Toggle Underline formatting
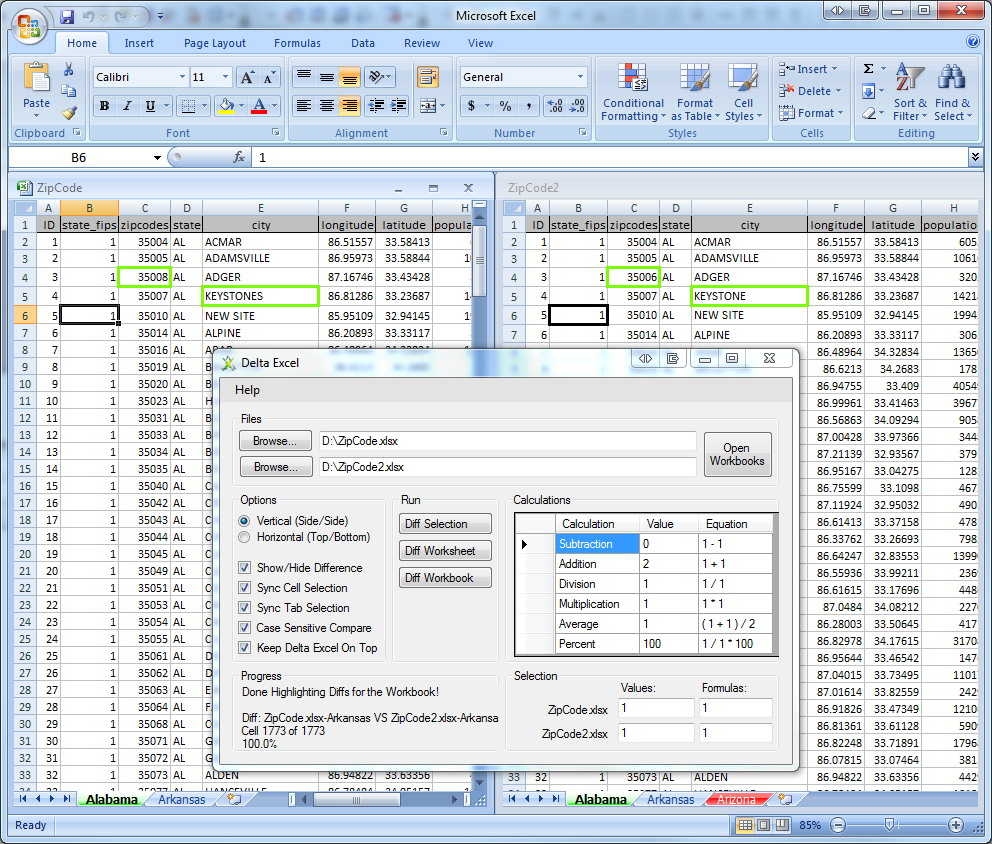The image size is (992, 844). pyautogui.click(x=150, y=106)
